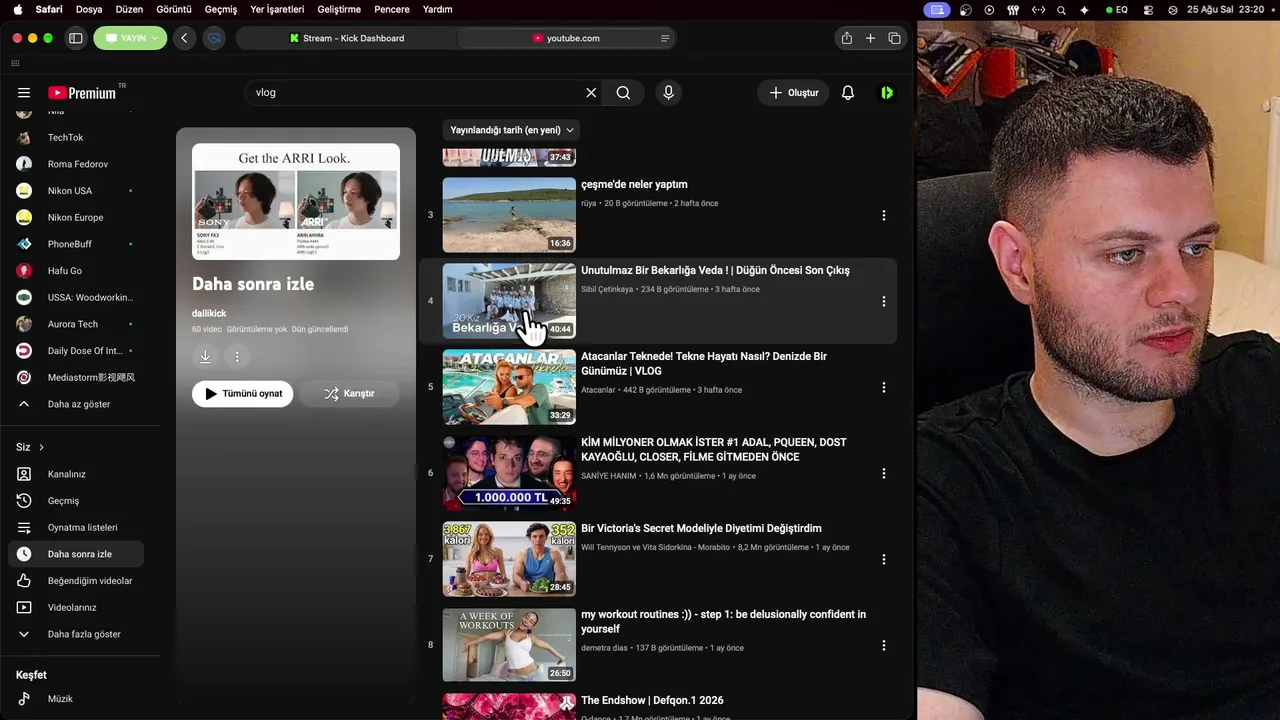Open the PhoneBuff subscription channel
Screen dimensions: 1280x720
(x=76, y=244)
